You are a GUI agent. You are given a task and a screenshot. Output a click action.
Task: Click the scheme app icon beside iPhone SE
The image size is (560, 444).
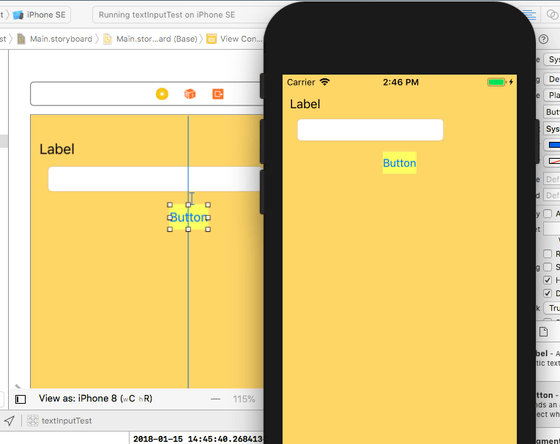18,15
